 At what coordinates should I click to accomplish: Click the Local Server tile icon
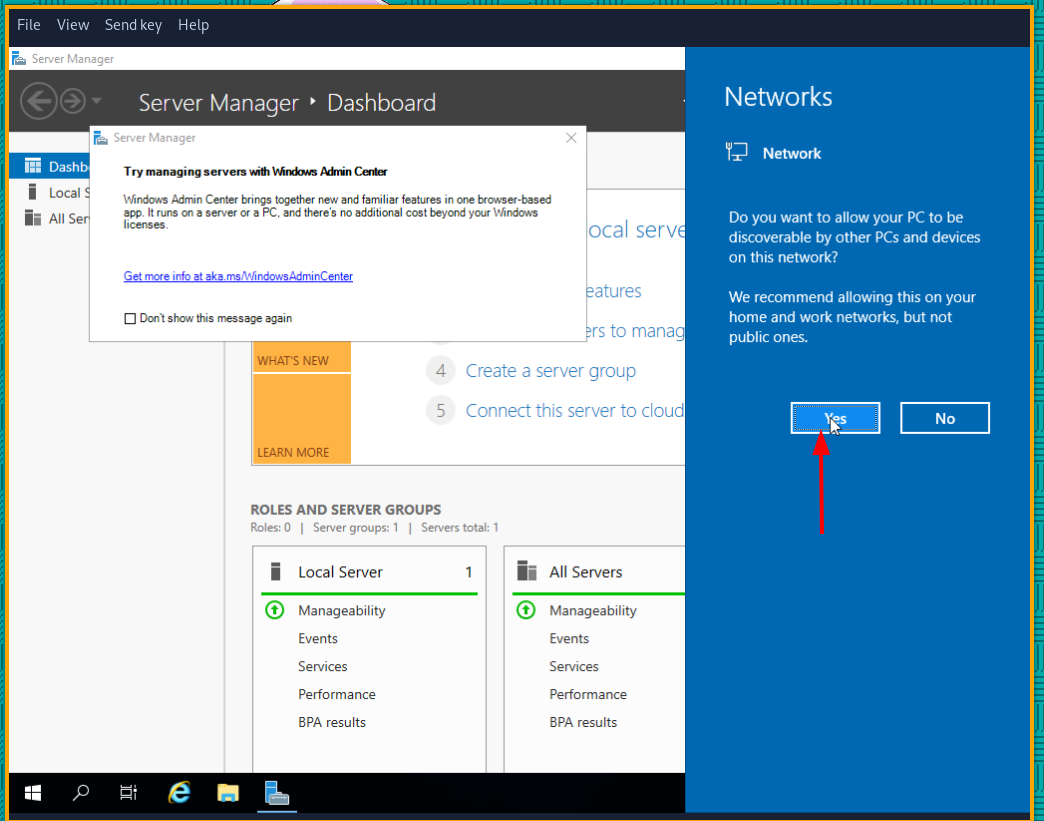276,571
